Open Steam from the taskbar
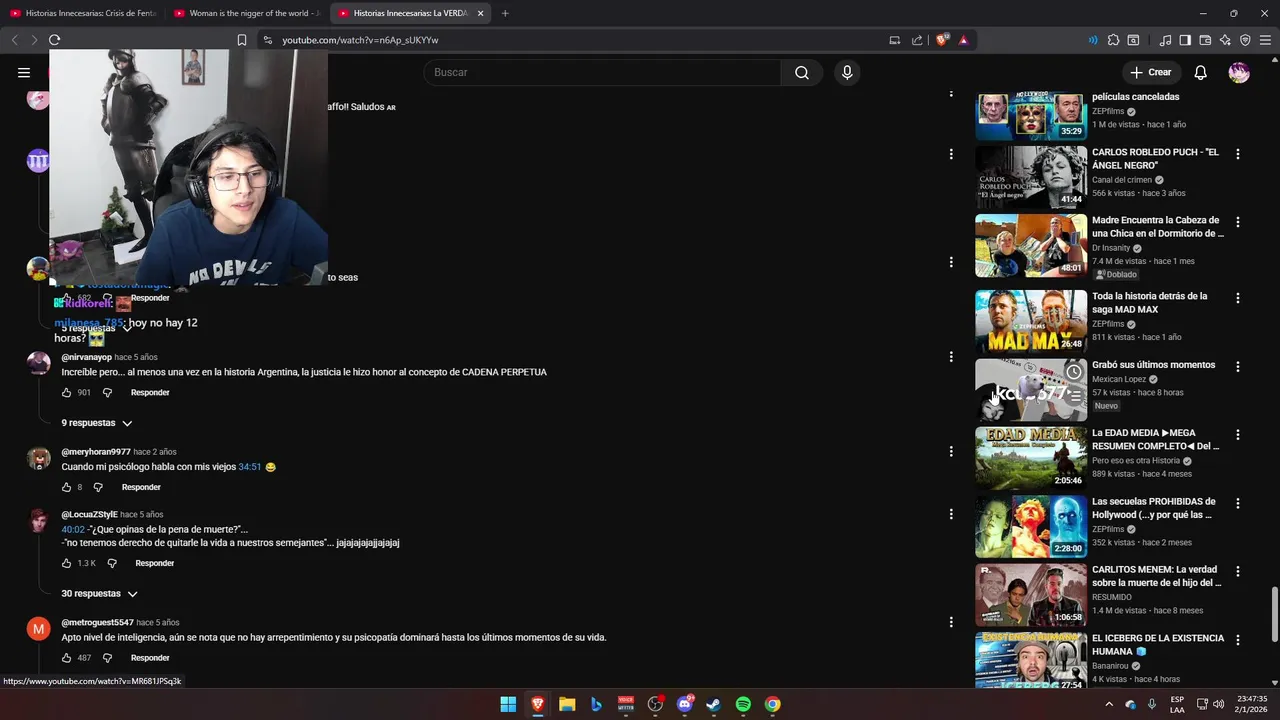The image size is (1280, 720). pos(713,704)
